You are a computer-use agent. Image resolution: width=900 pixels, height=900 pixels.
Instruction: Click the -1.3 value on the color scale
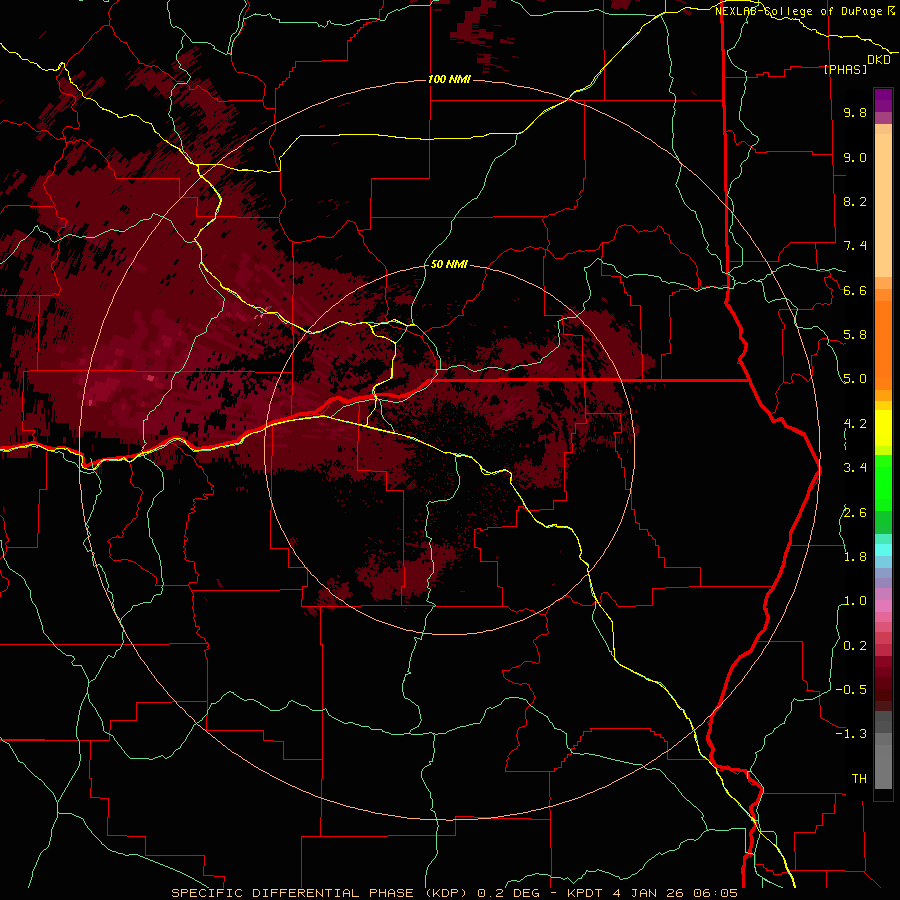pyautogui.click(x=851, y=734)
